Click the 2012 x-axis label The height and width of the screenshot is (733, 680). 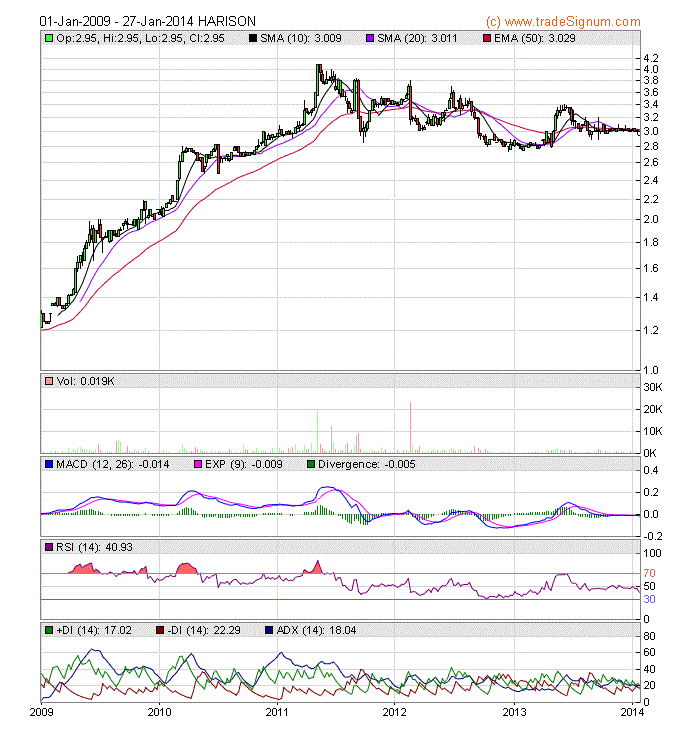pos(394,712)
